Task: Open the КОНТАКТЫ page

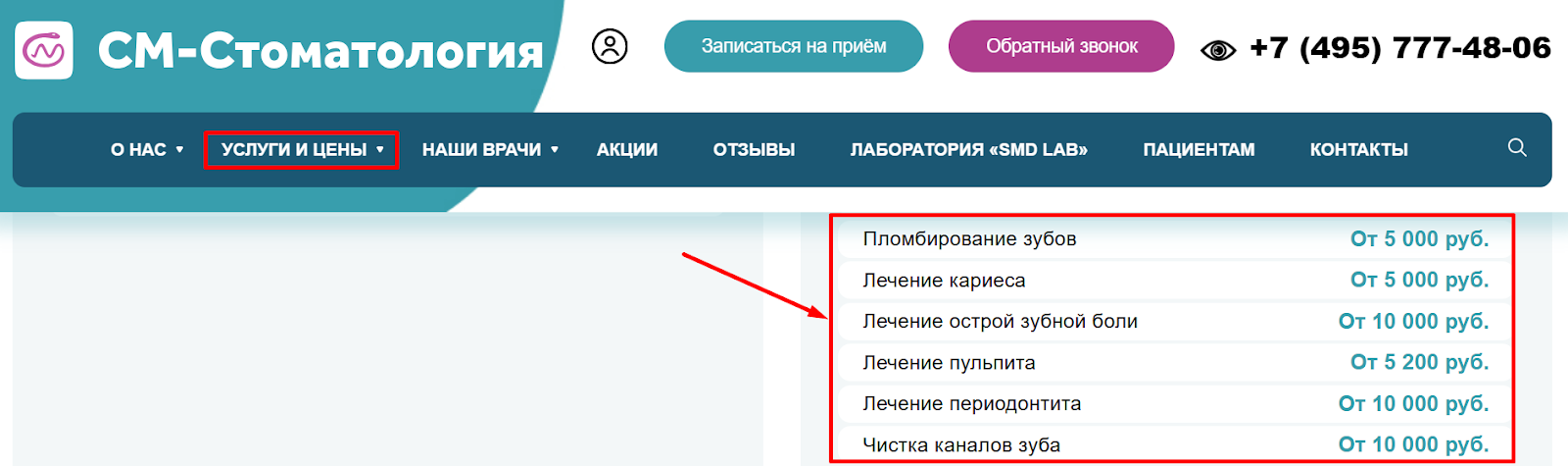Action: (x=1358, y=150)
